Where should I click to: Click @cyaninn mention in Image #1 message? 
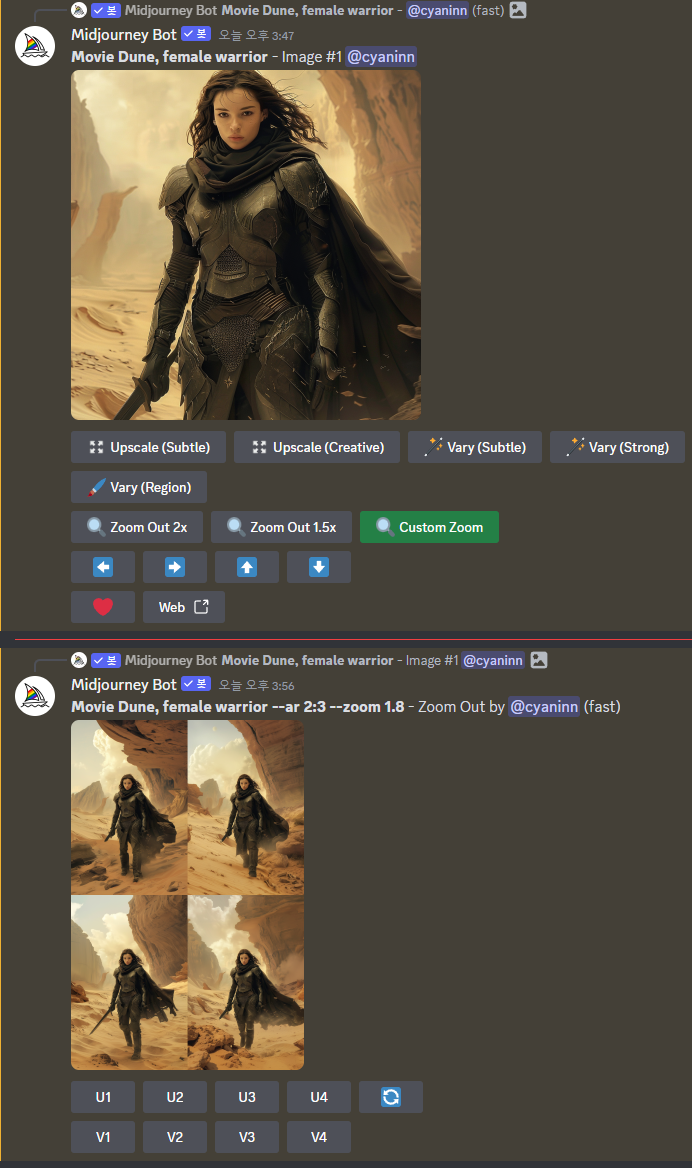(381, 57)
